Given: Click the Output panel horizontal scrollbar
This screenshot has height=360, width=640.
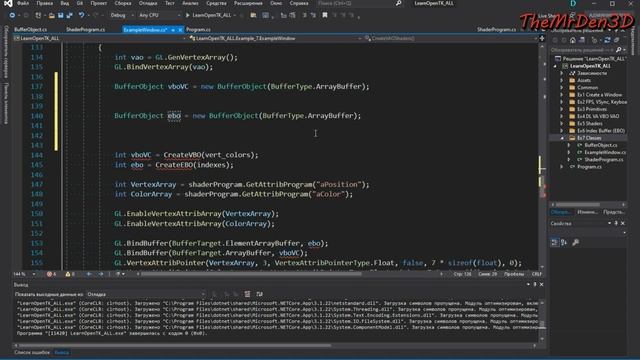Looking at the screenshot, I should [276, 346].
